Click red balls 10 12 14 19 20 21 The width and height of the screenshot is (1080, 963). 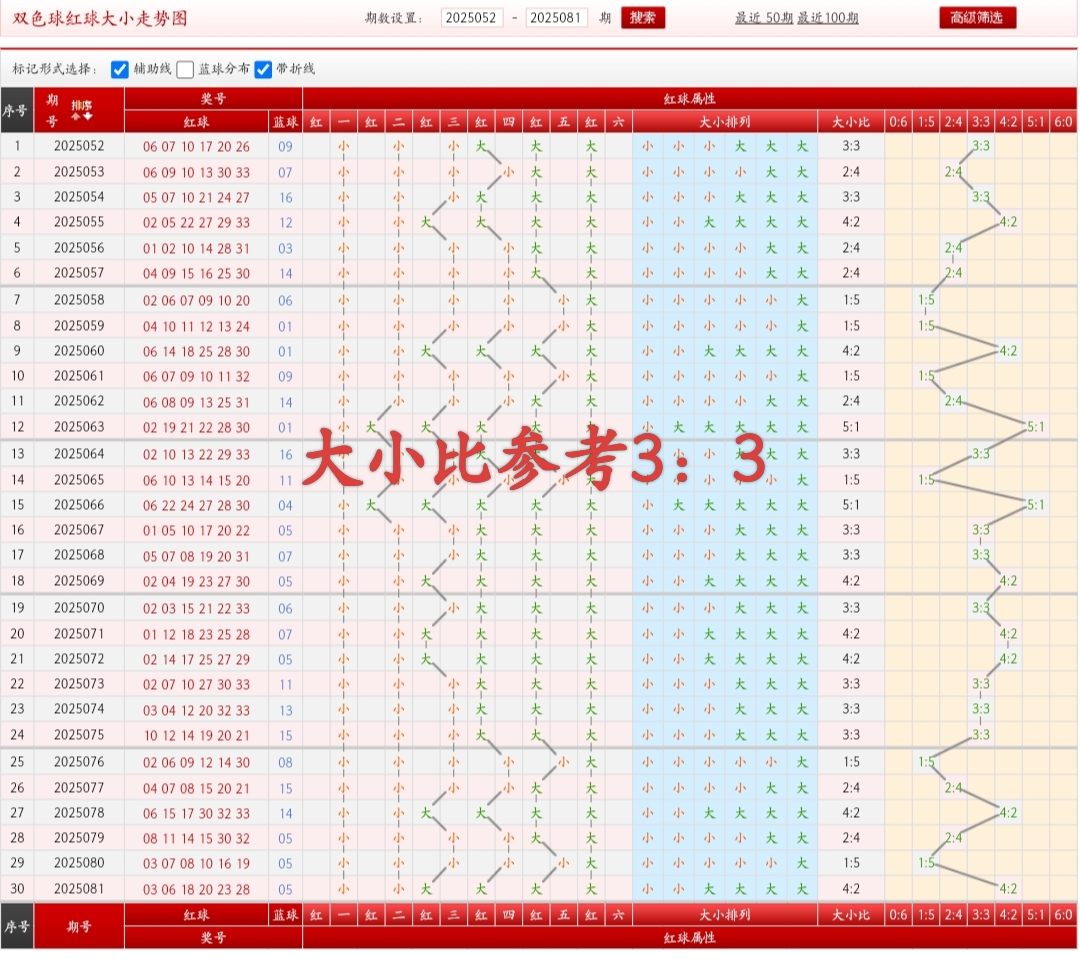click(x=196, y=736)
